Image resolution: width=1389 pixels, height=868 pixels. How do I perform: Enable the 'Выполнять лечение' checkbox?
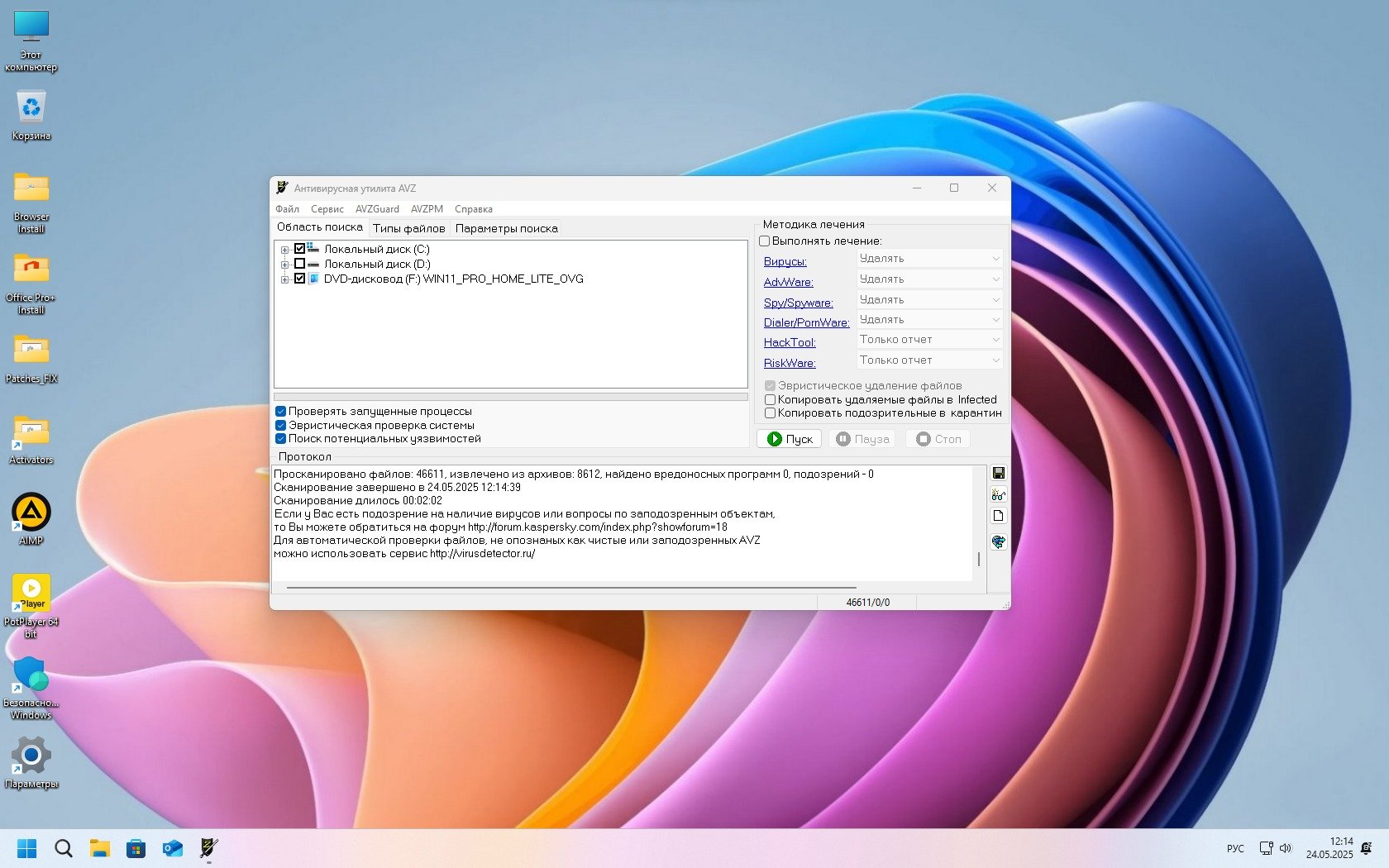[x=765, y=241]
